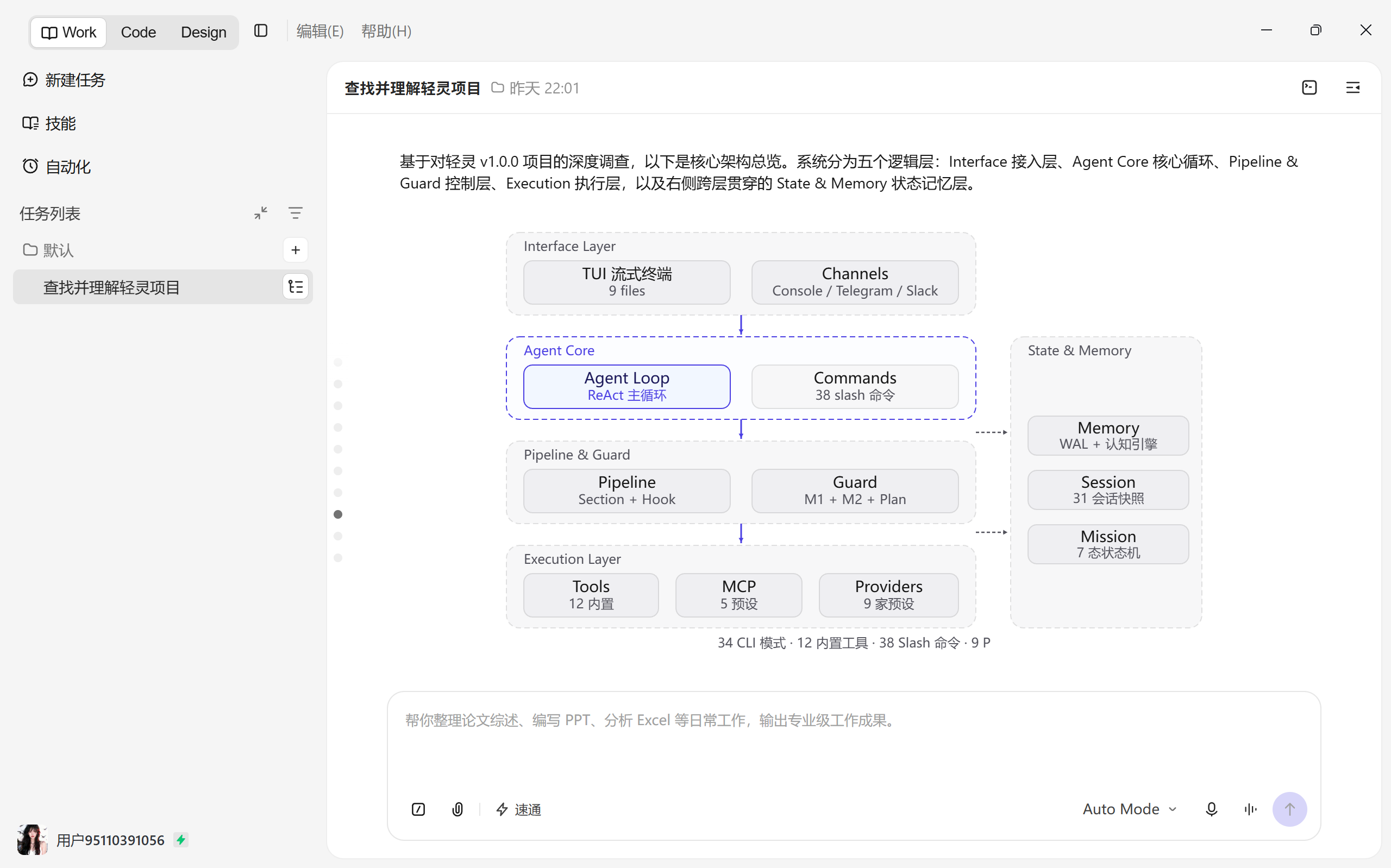
Task: Click the Memory WAL node
Action: pos(1108,436)
